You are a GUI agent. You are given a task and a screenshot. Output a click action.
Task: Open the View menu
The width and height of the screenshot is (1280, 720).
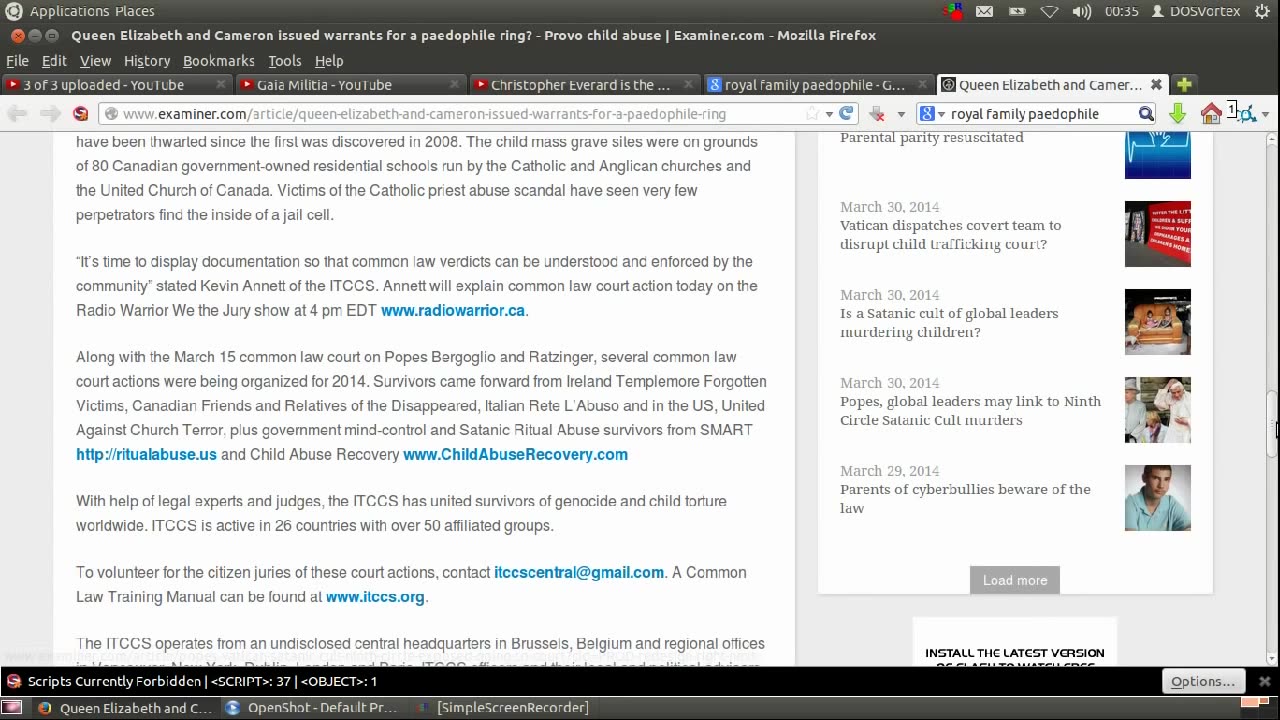point(95,61)
